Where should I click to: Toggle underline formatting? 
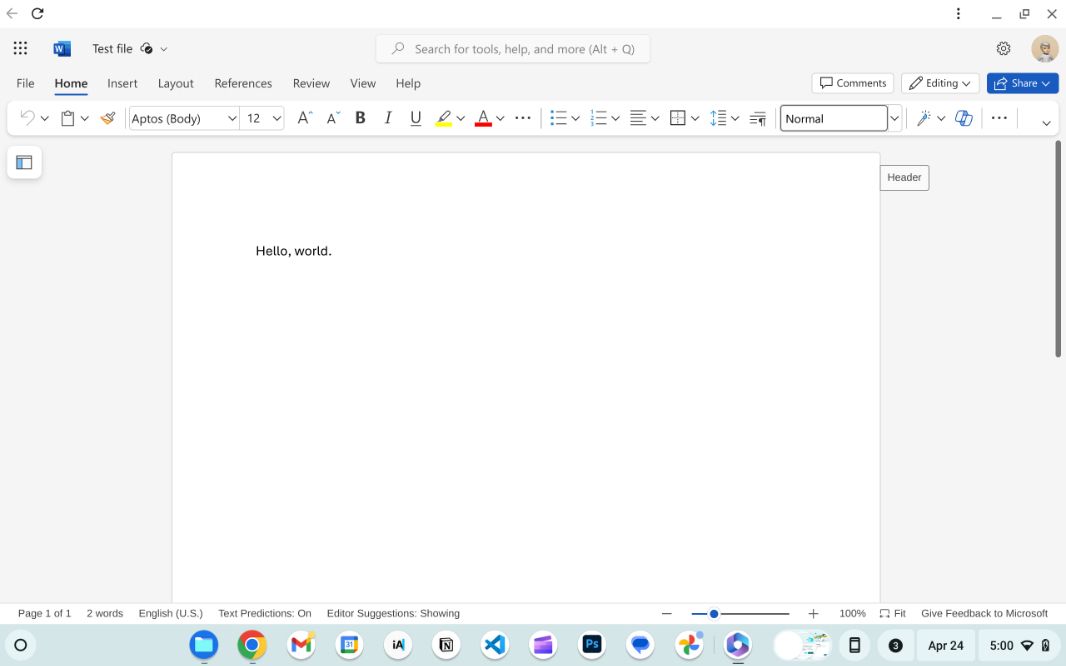point(416,118)
